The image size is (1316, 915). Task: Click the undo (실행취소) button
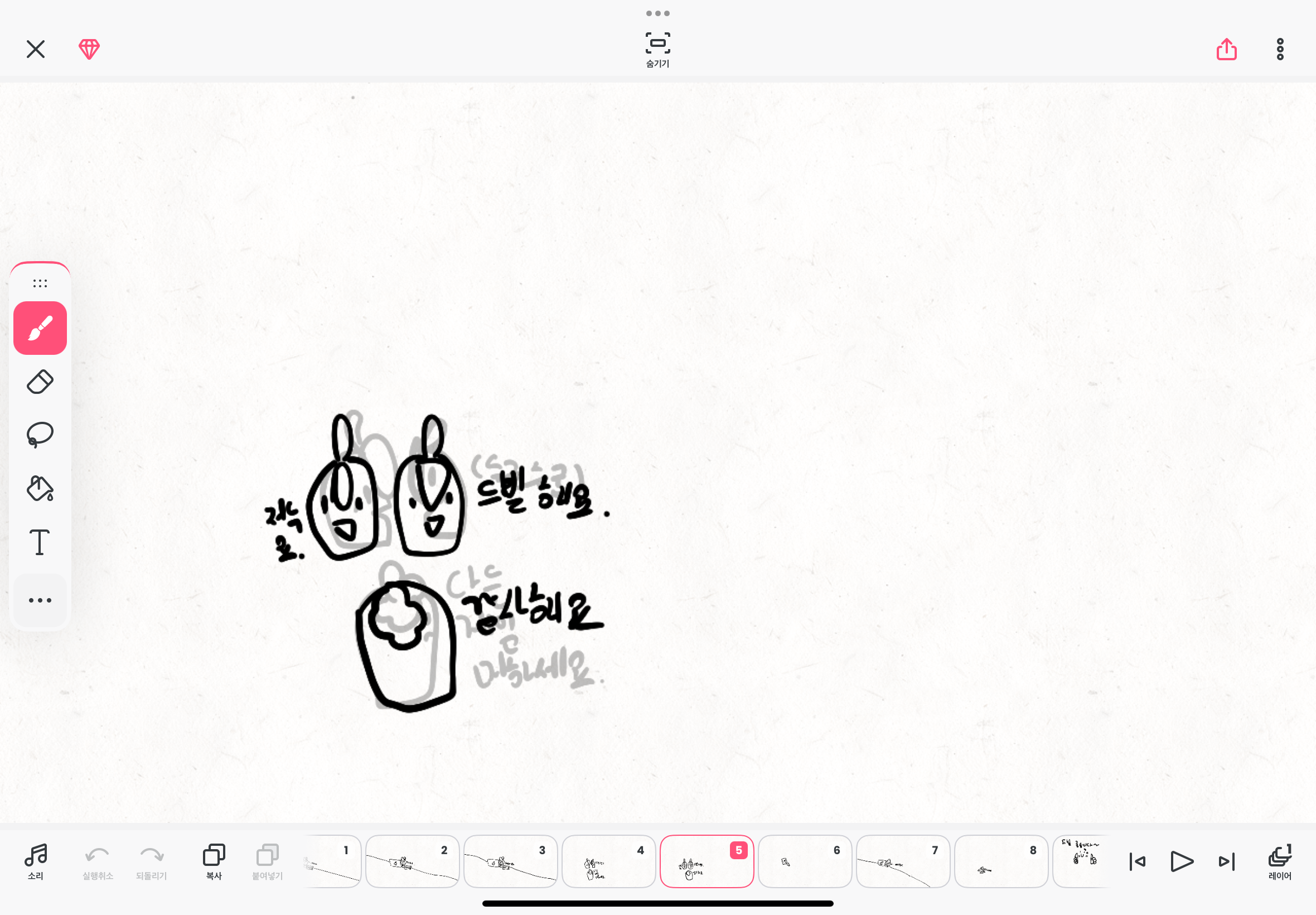coord(98,860)
